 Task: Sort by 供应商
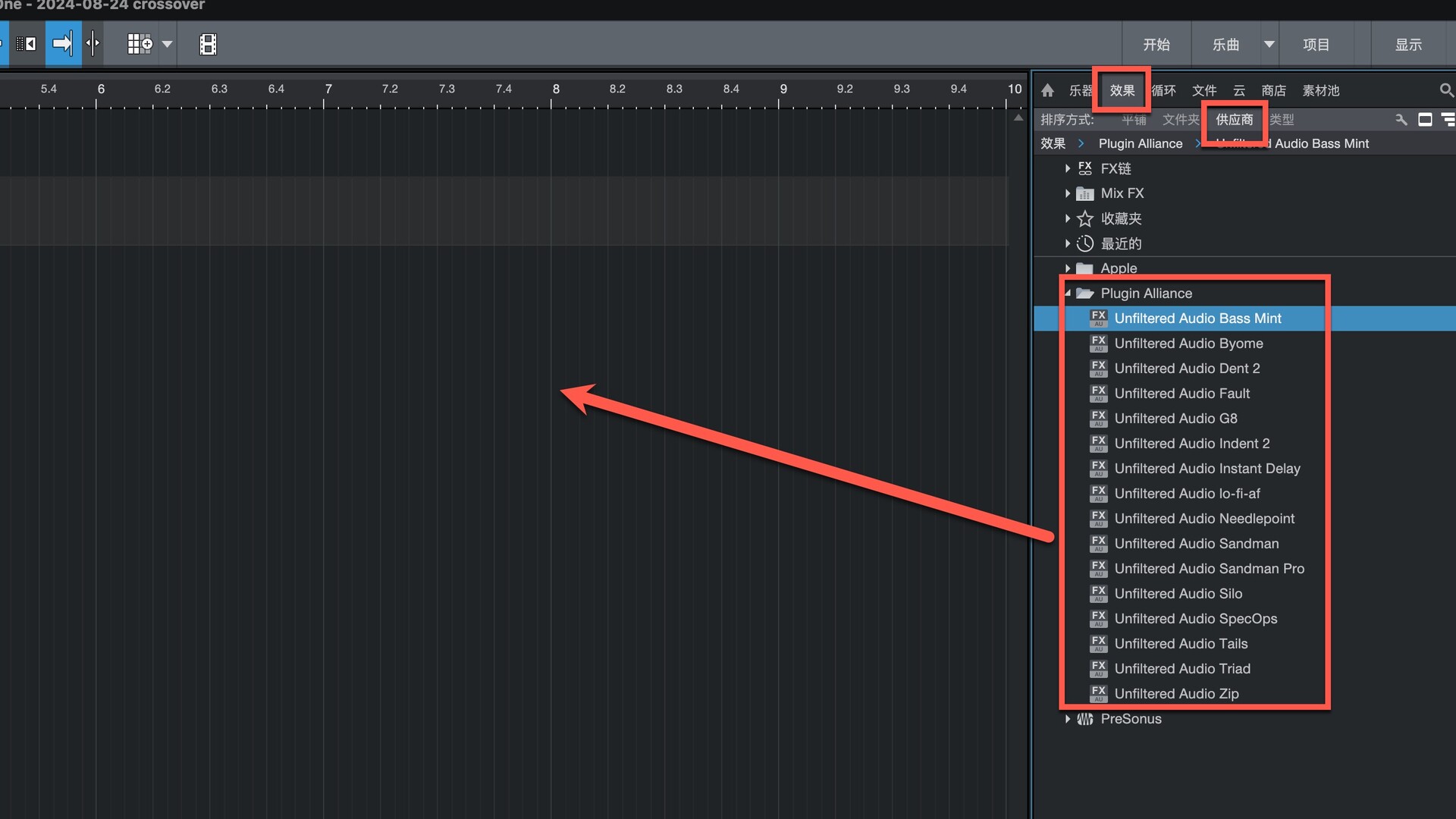click(x=1235, y=120)
